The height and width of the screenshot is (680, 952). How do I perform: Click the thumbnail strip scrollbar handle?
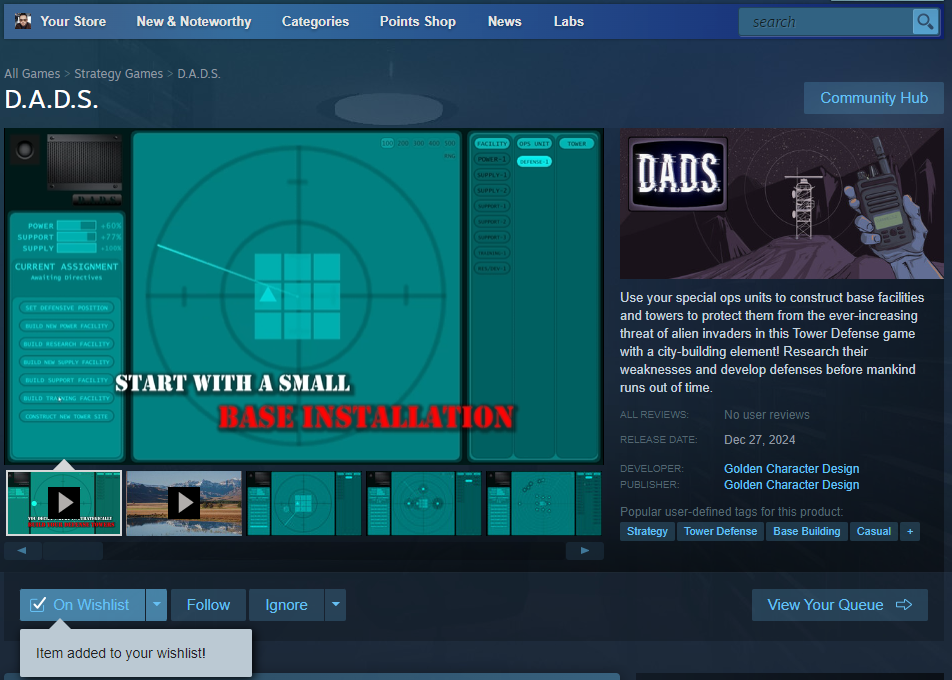(x=73, y=551)
